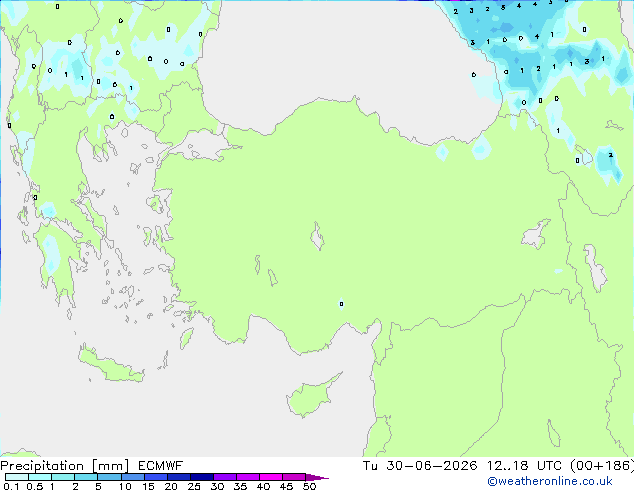The width and height of the screenshot is (634, 490).
Task: Click the legend value label 0.1
Action: 11,486
